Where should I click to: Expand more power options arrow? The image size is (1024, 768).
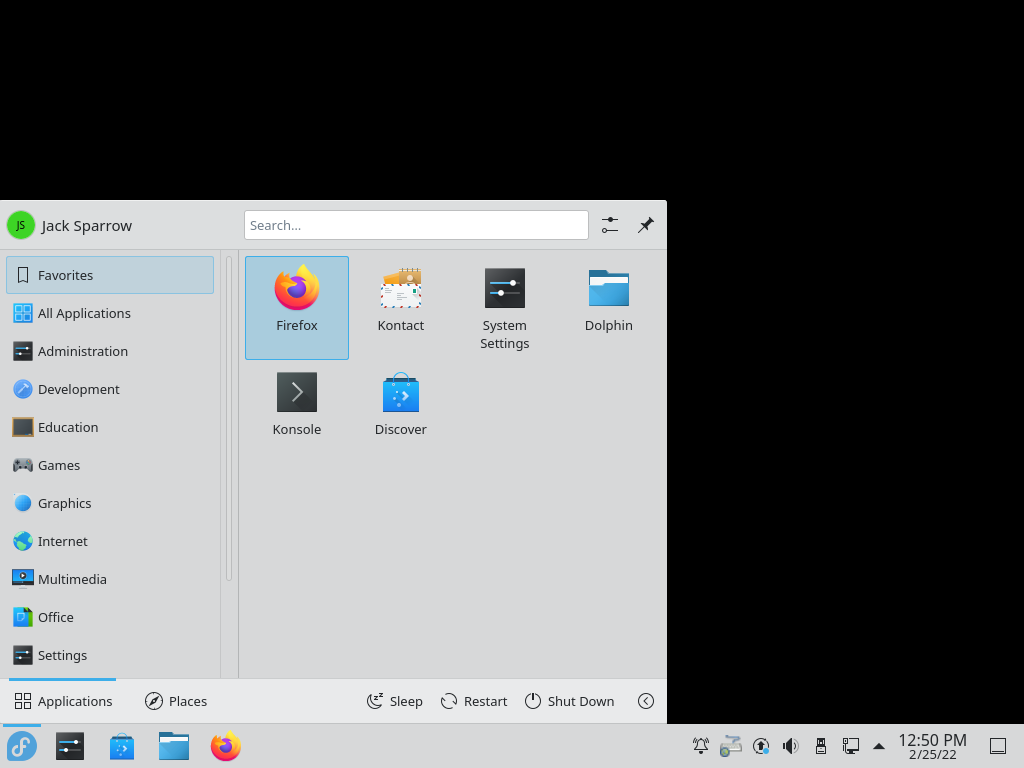[x=645, y=701]
